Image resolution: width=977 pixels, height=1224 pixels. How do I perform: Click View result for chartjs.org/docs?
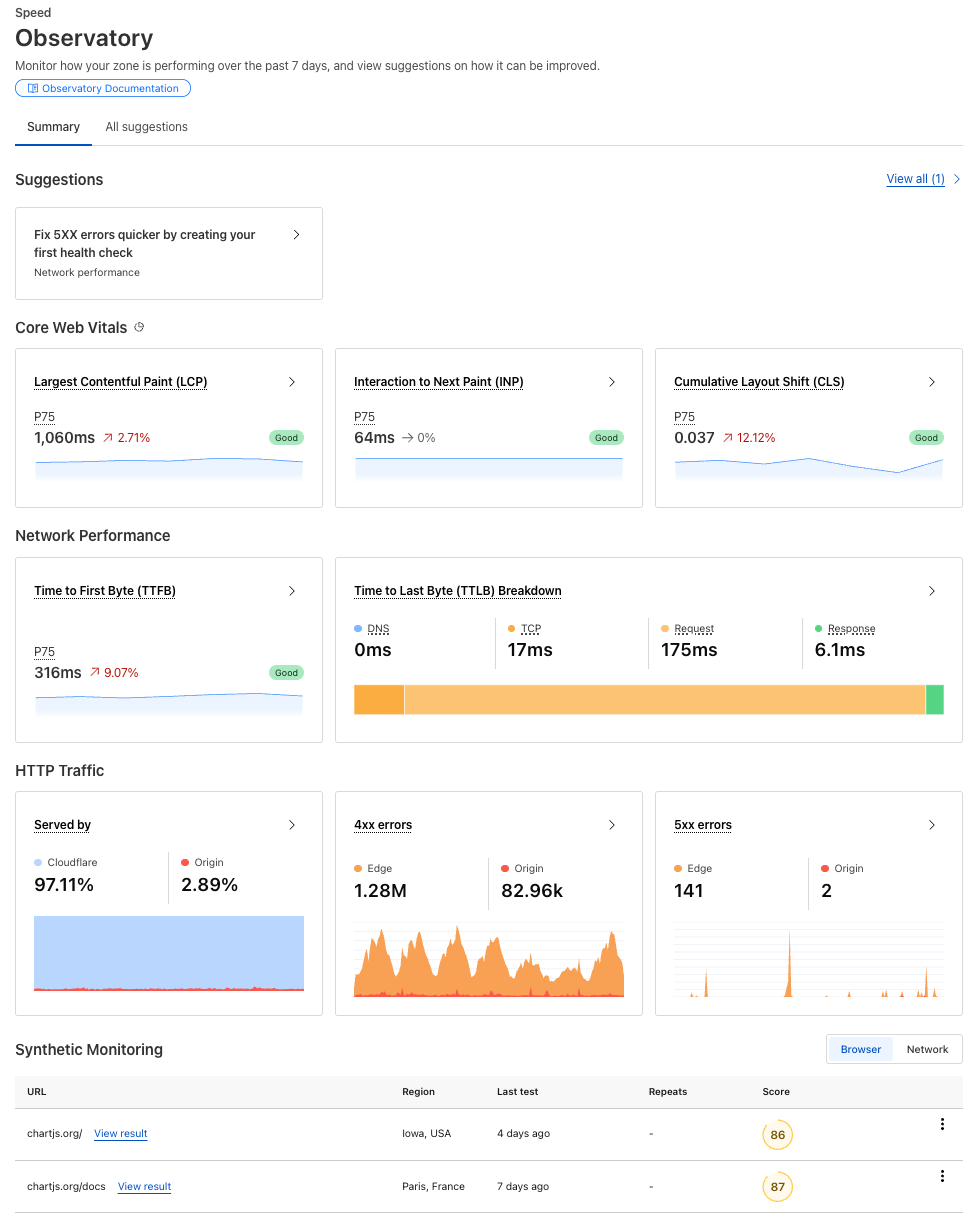click(x=144, y=1186)
